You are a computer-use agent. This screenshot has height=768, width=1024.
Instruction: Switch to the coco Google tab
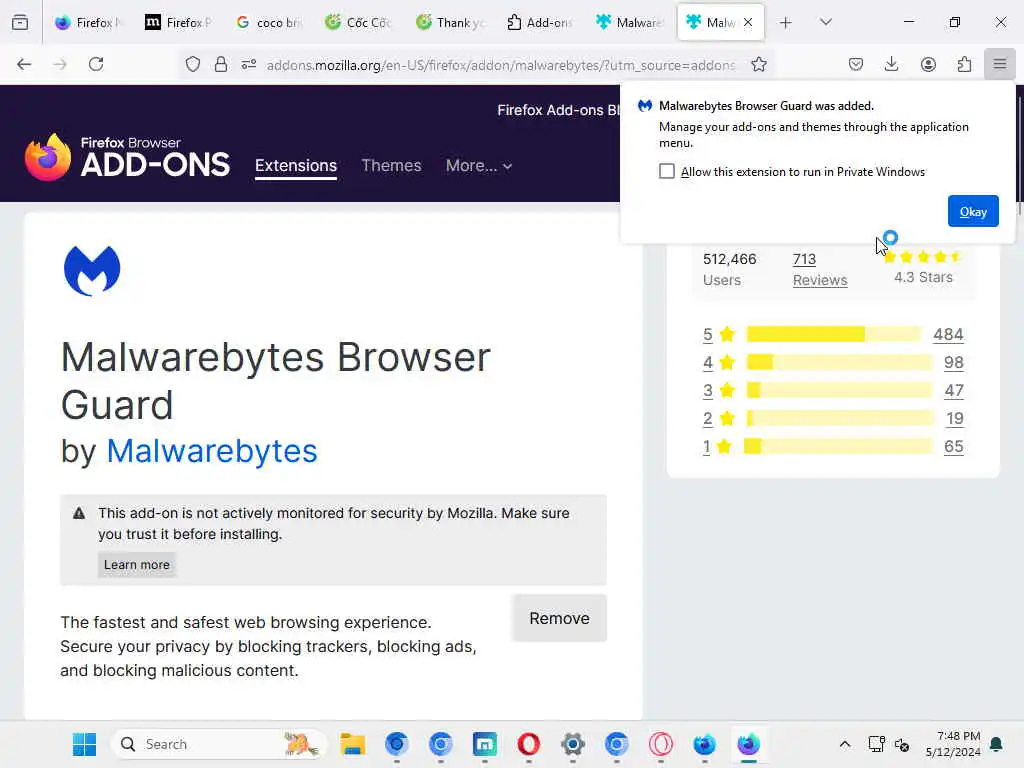click(269, 22)
